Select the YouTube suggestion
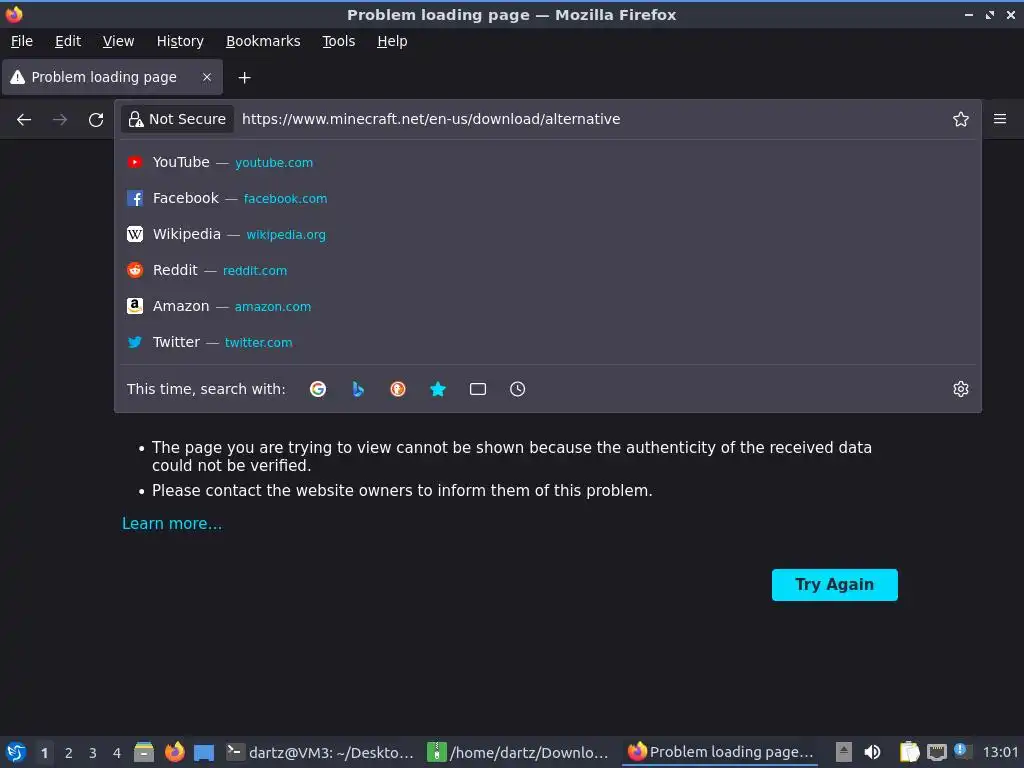Screen dimensions: 1024x768 [x=548, y=162]
